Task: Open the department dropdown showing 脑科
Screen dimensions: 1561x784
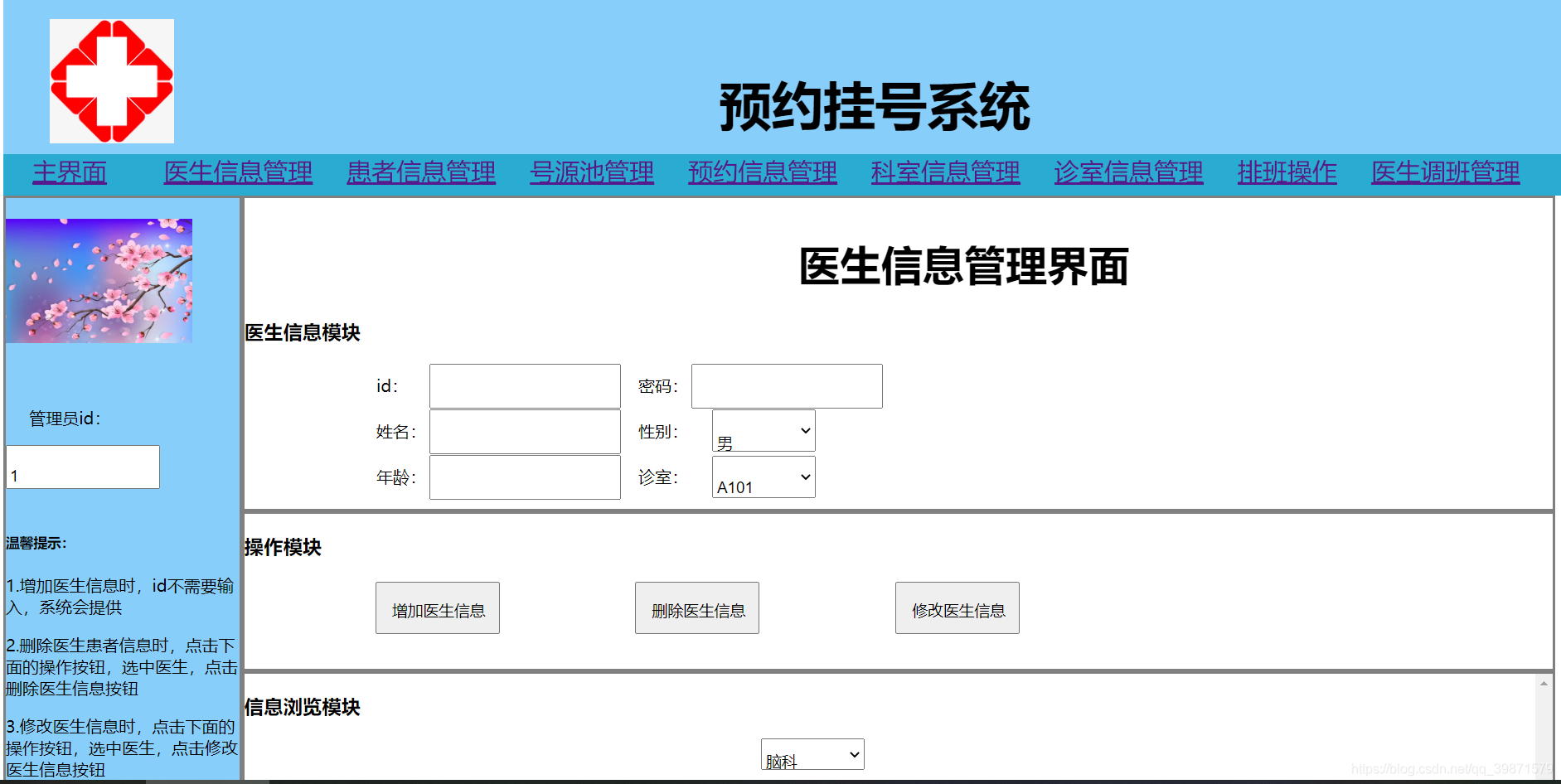Action: tap(812, 754)
